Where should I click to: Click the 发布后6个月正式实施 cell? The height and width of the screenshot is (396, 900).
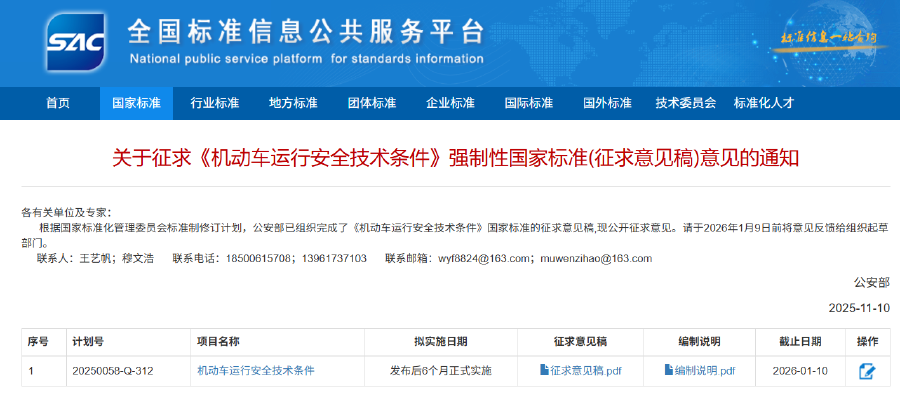(441, 371)
